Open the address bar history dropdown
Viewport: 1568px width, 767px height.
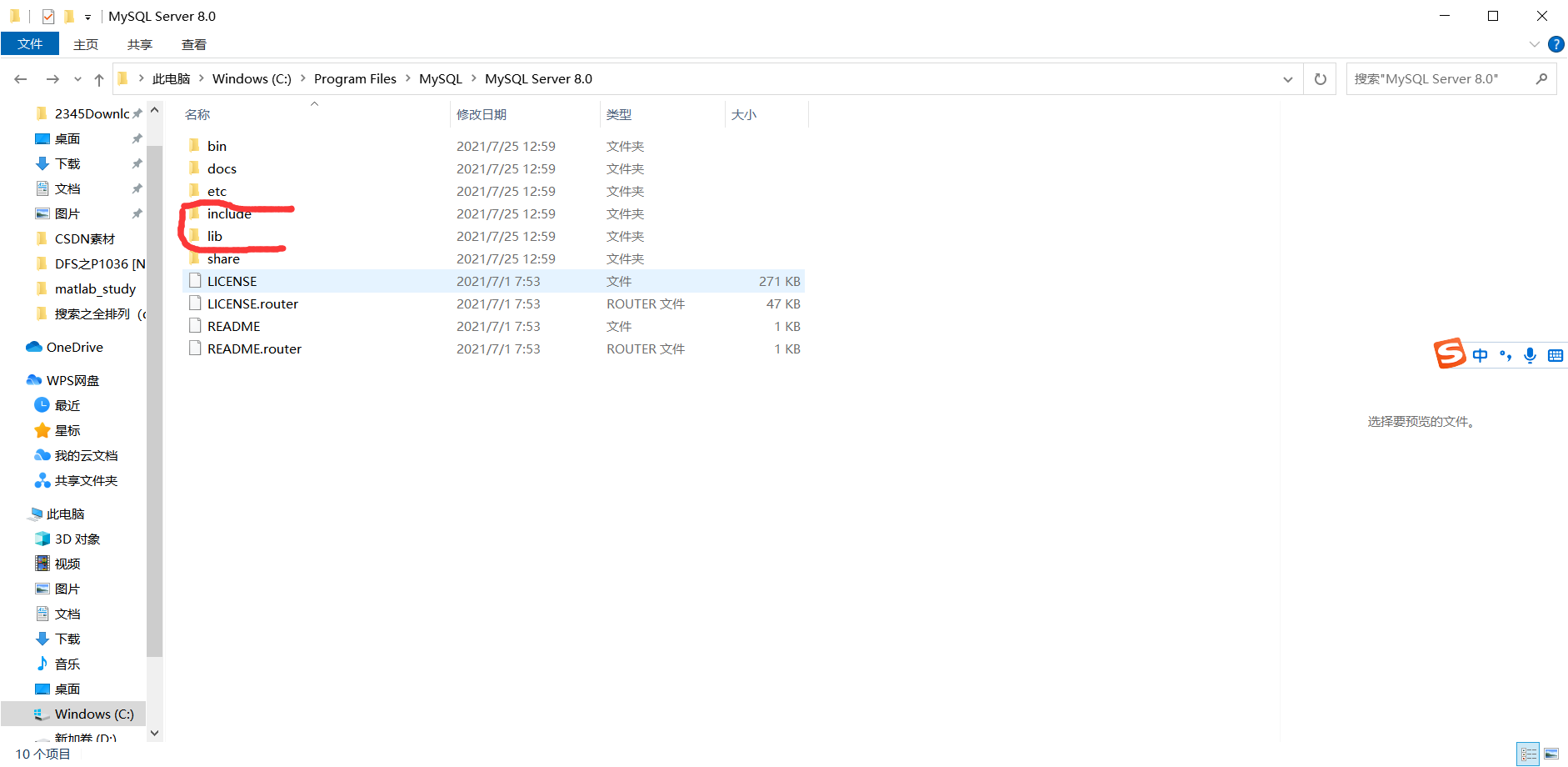point(1288,79)
